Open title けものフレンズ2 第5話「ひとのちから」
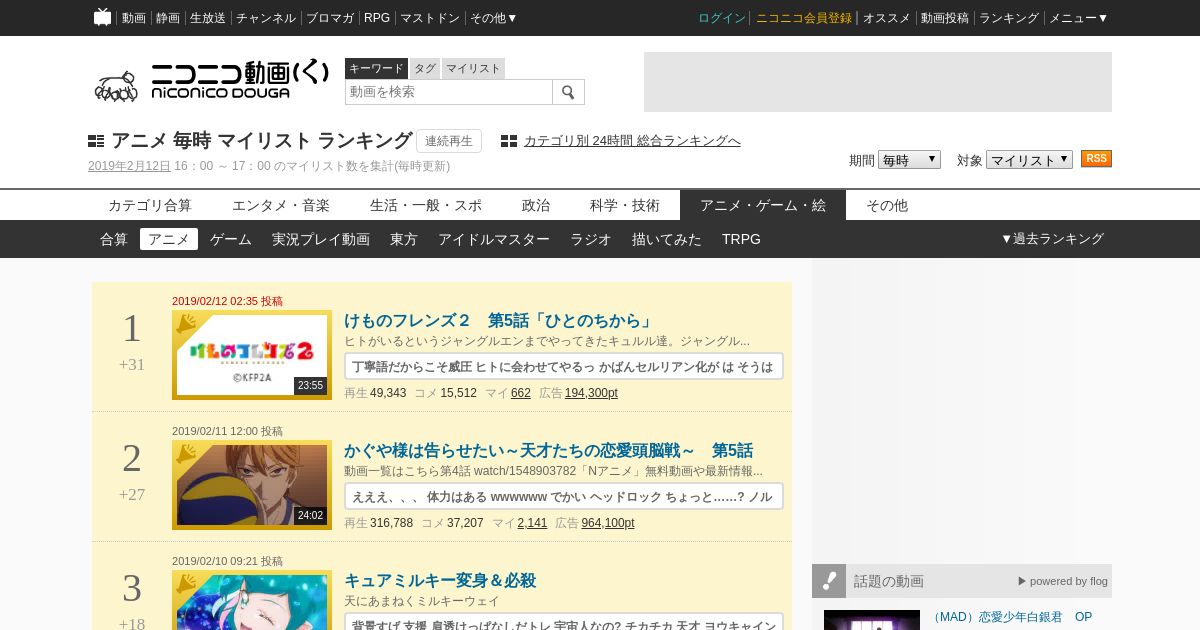This screenshot has width=1200, height=630. [498, 321]
